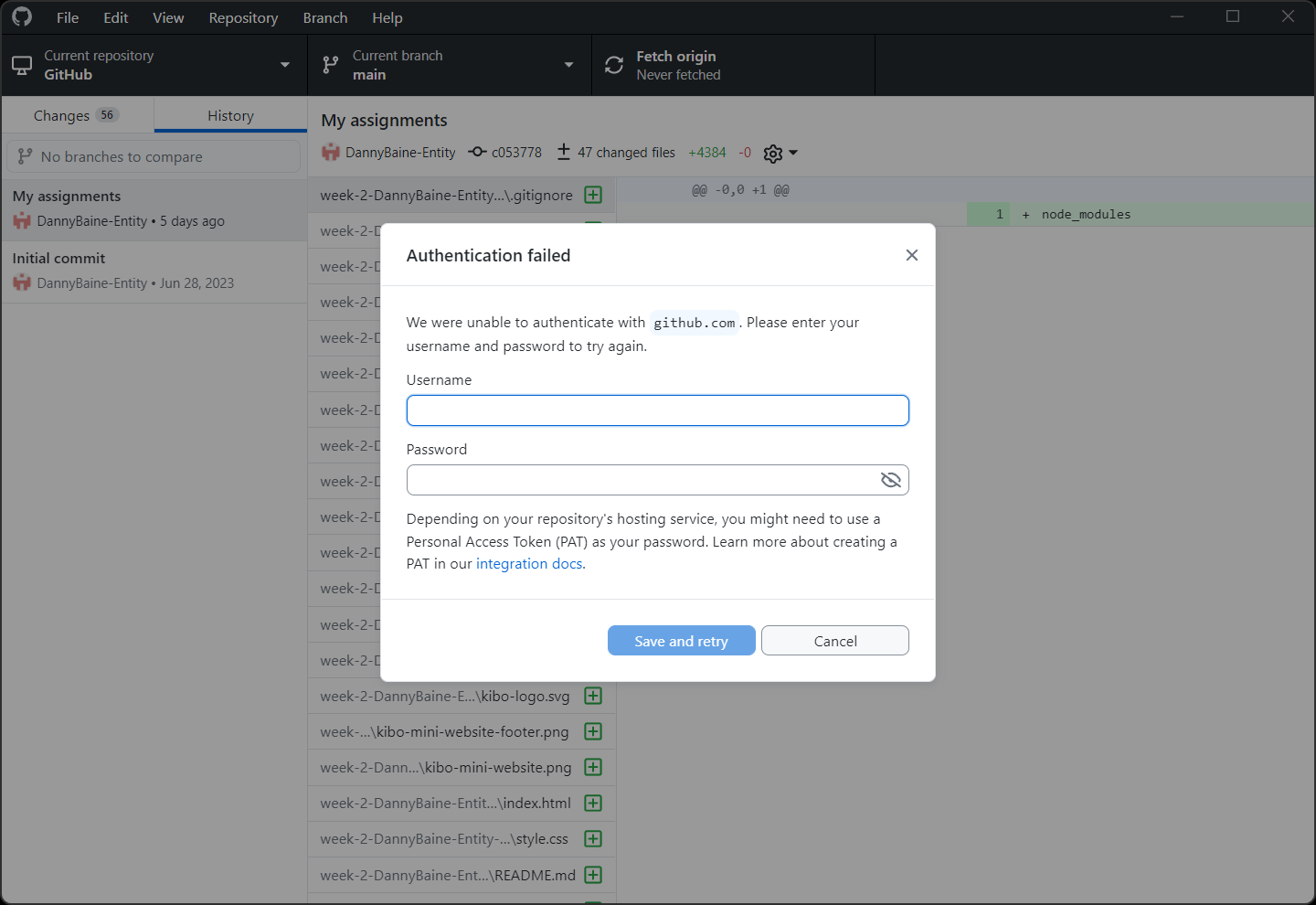This screenshot has width=1316, height=905.
Task: Open the Branch menu
Action: click(324, 17)
